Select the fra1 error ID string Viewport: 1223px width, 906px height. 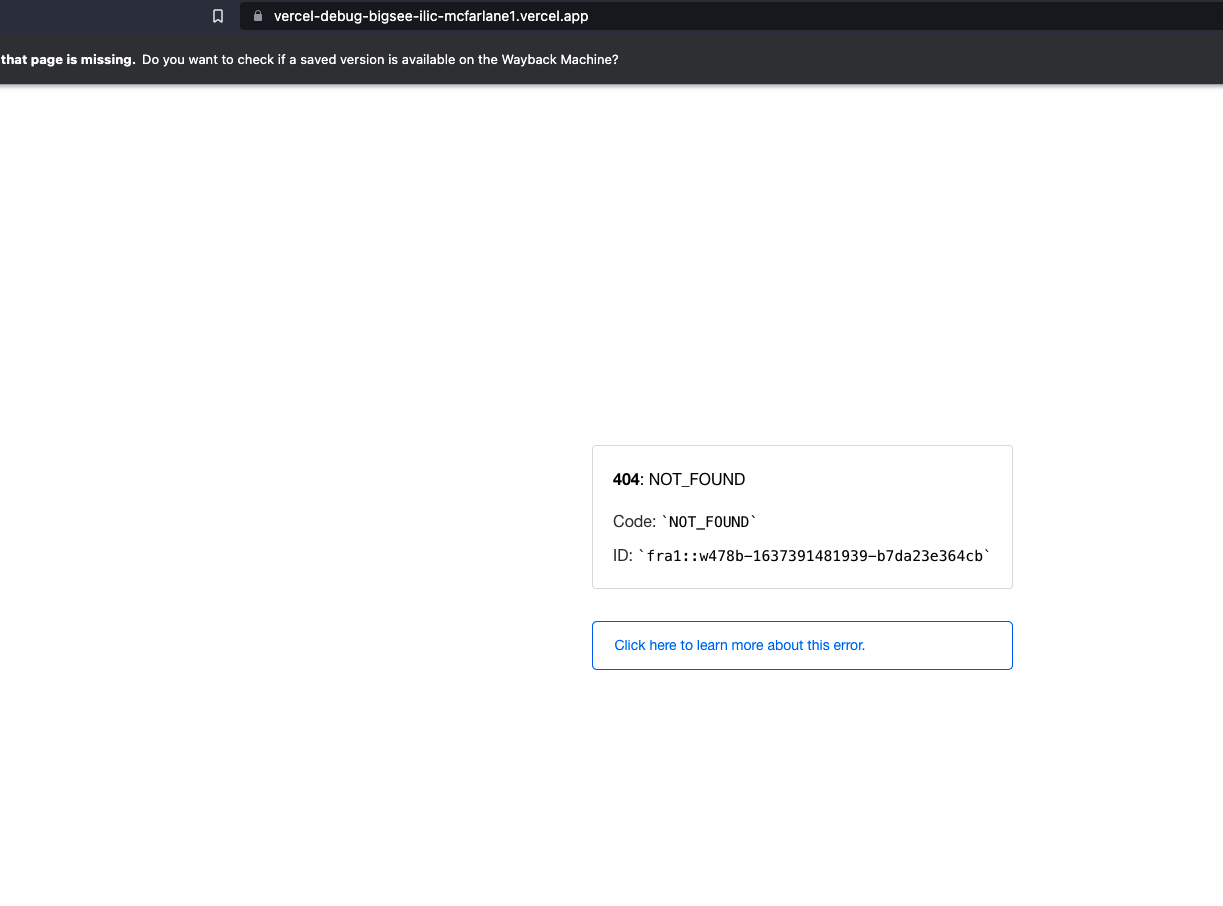(815, 555)
